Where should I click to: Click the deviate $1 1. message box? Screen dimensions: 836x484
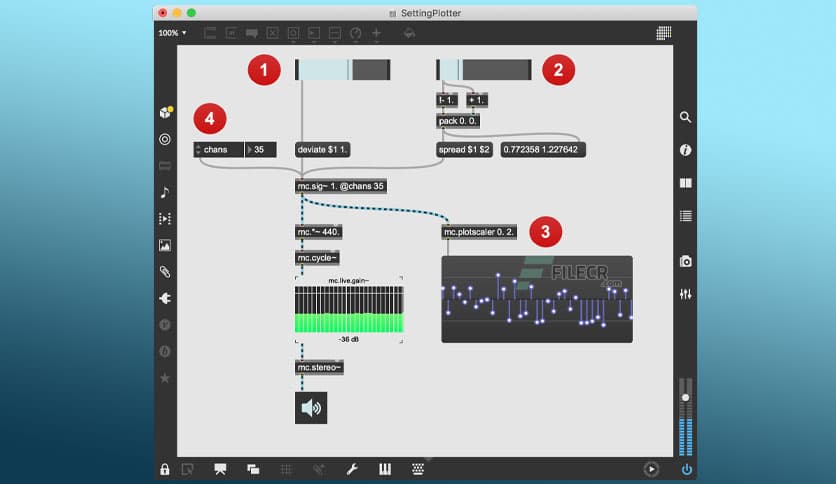[322, 150]
